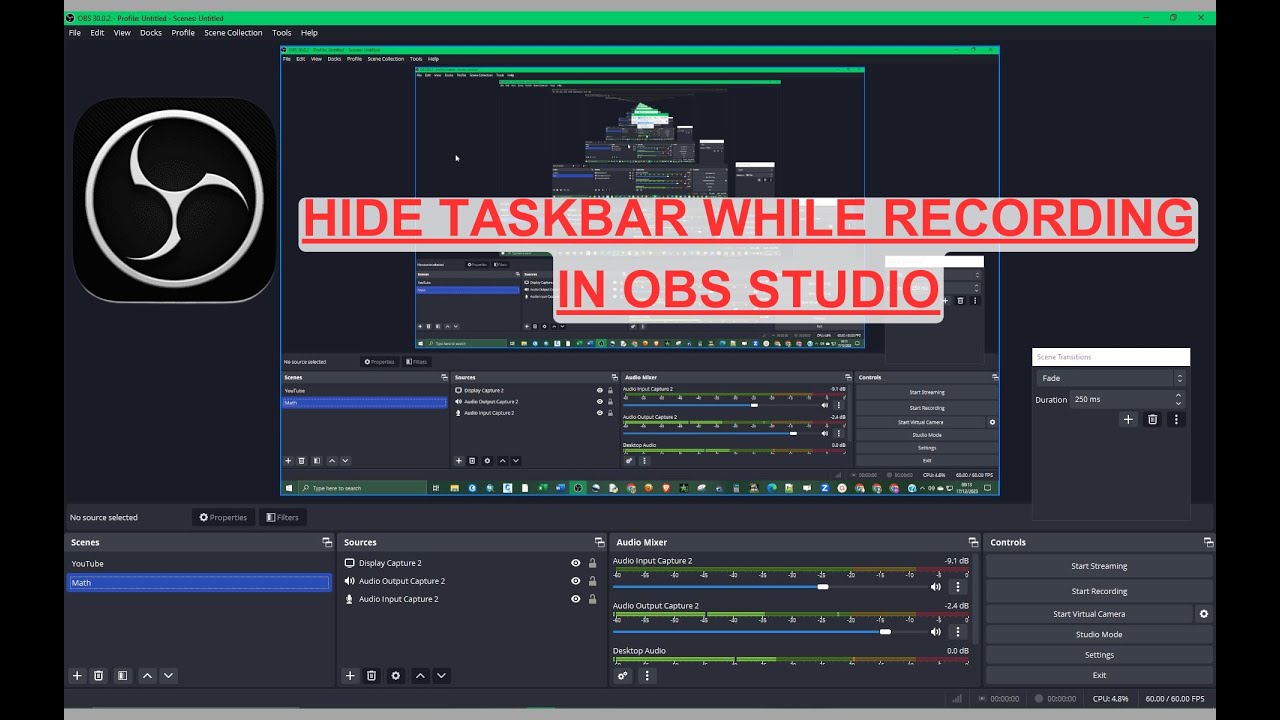The width and height of the screenshot is (1280, 720).
Task: Move source up in the Sources panel
Action: click(421, 676)
